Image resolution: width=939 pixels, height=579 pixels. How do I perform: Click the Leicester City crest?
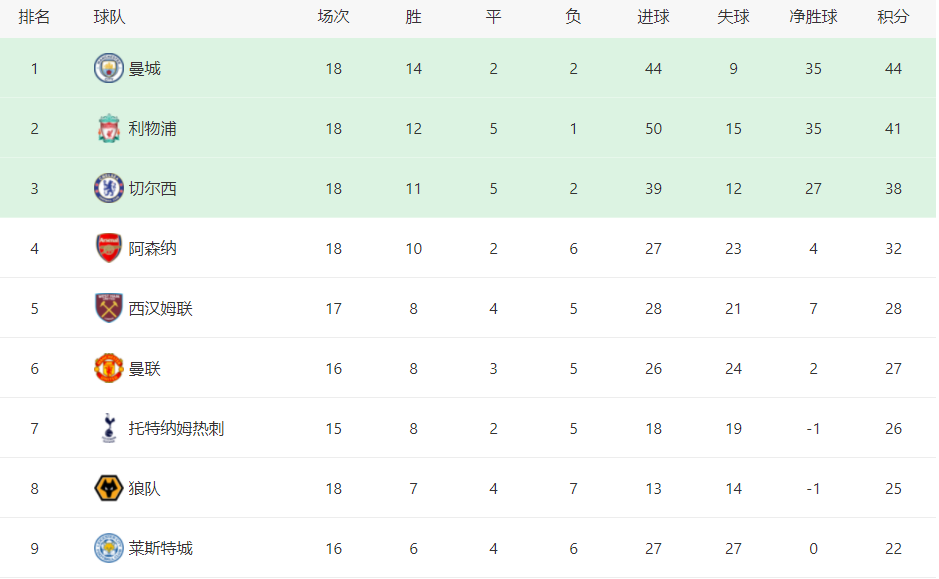click(x=108, y=548)
